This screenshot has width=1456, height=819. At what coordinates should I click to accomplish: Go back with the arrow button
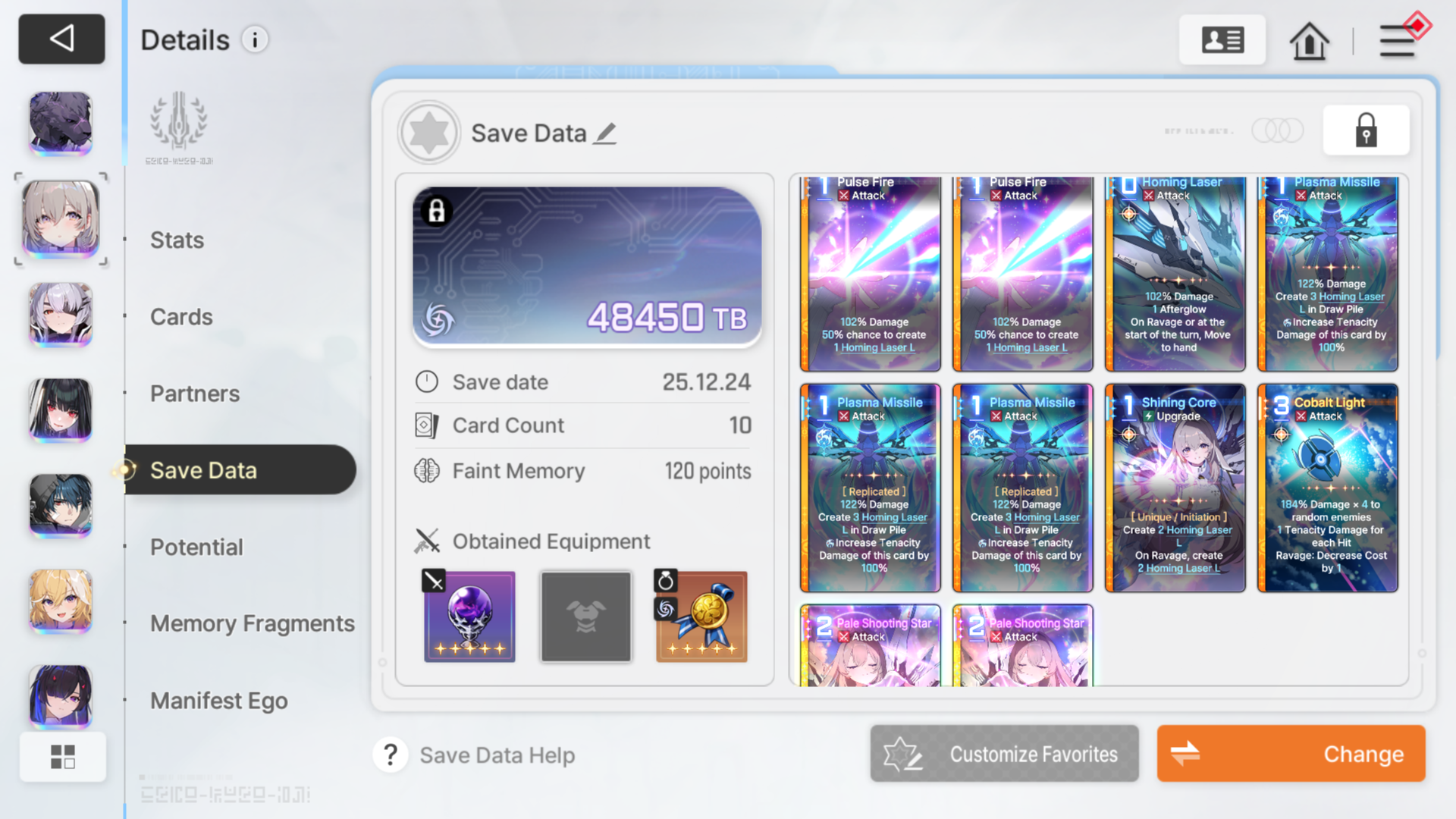point(61,39)
